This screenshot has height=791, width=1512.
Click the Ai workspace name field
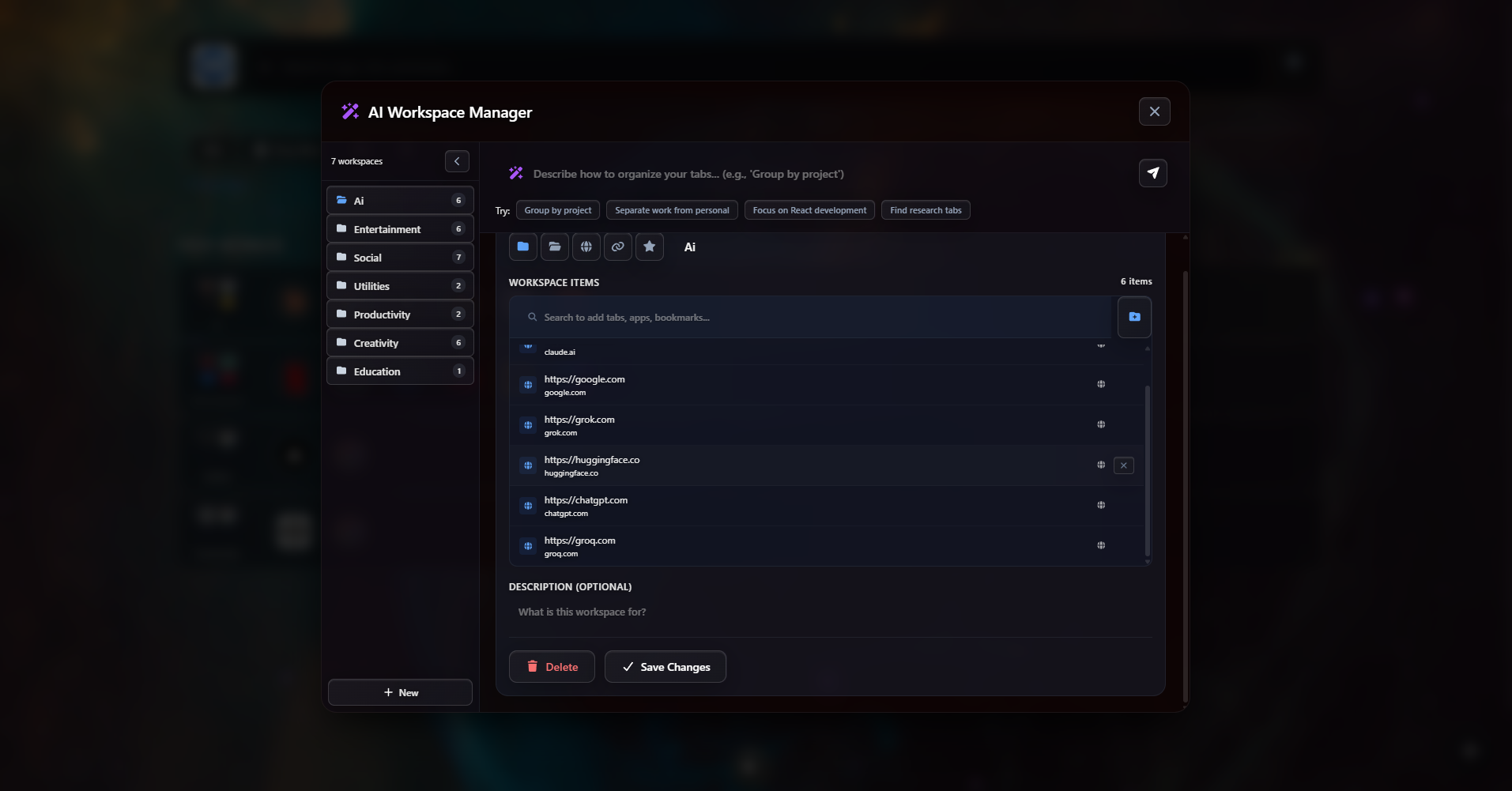(x=913, y=247)
